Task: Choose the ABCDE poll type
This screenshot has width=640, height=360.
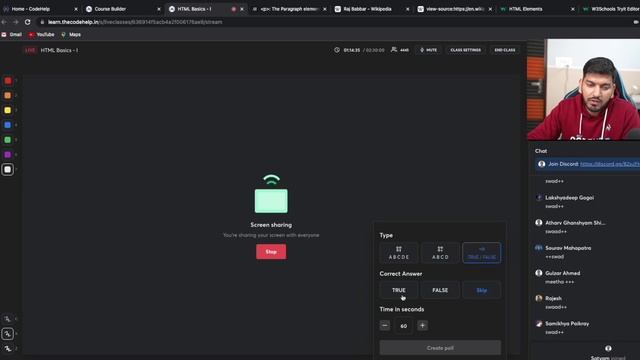Action: [x=399, y=253]
